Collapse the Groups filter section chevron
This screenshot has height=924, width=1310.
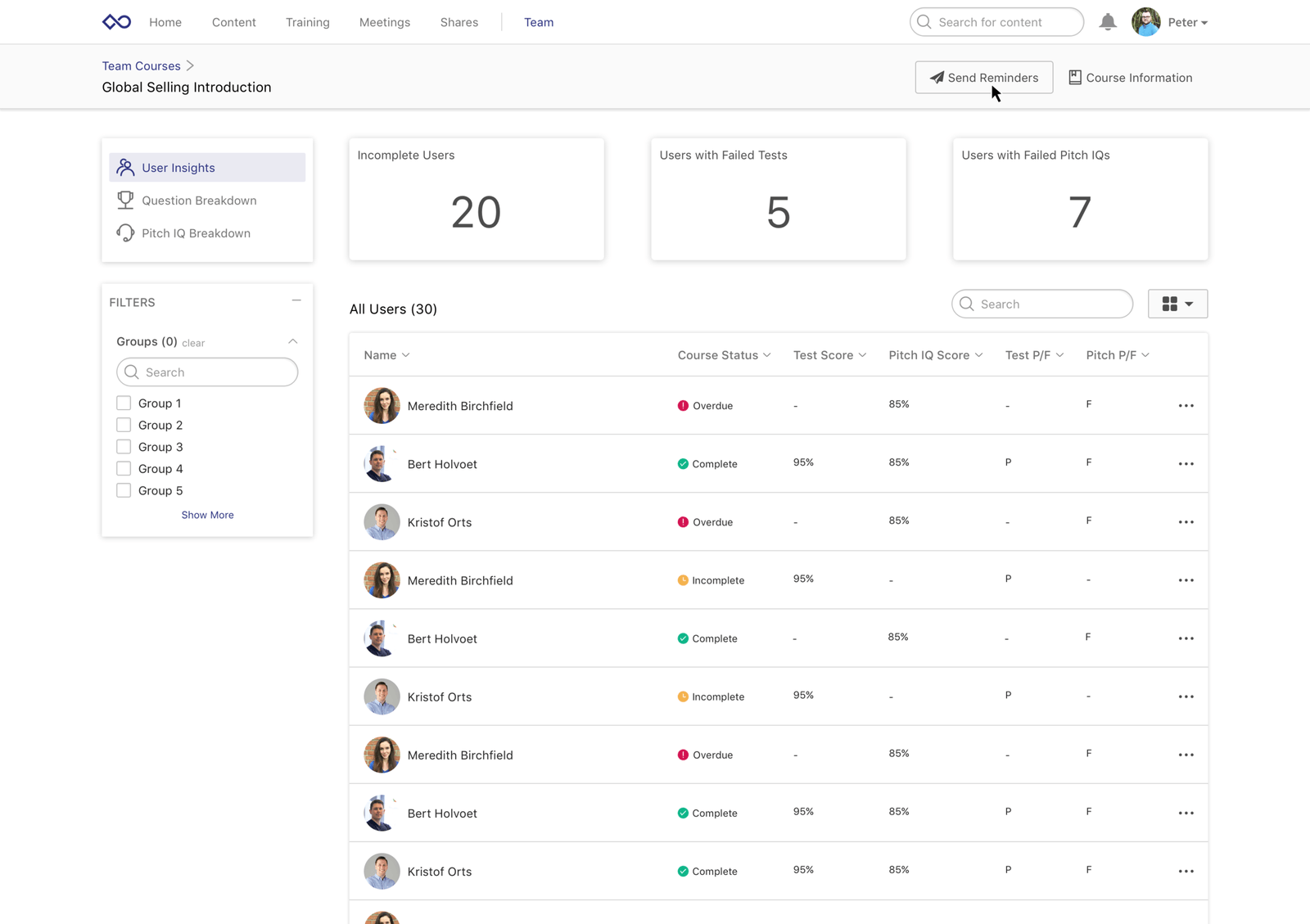292,341
